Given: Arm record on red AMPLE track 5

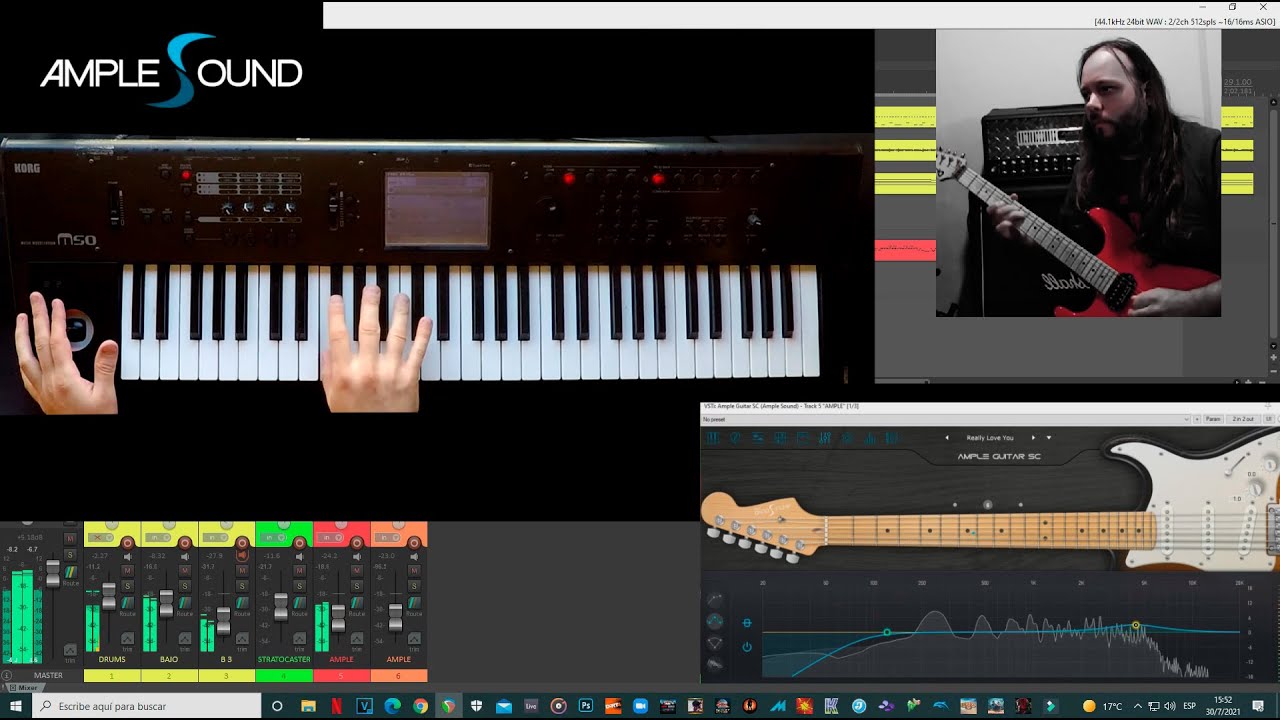Looking at the screenshot, I should pos(357,543).
